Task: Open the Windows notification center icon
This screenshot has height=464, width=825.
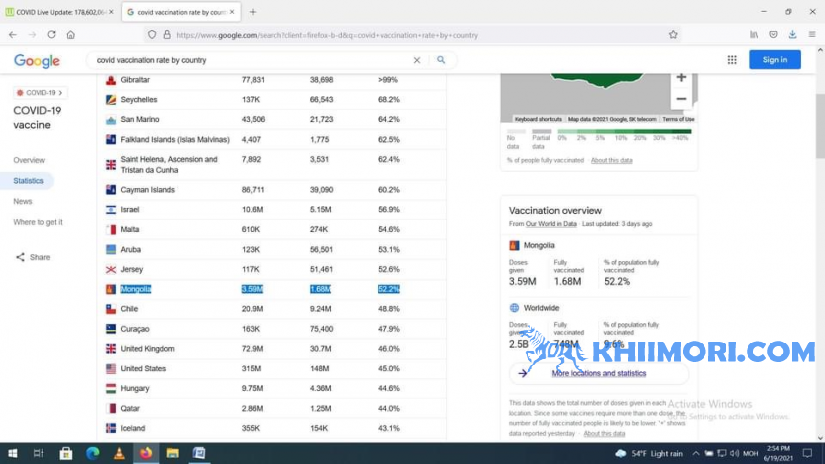Action: (x=808, y=453)
